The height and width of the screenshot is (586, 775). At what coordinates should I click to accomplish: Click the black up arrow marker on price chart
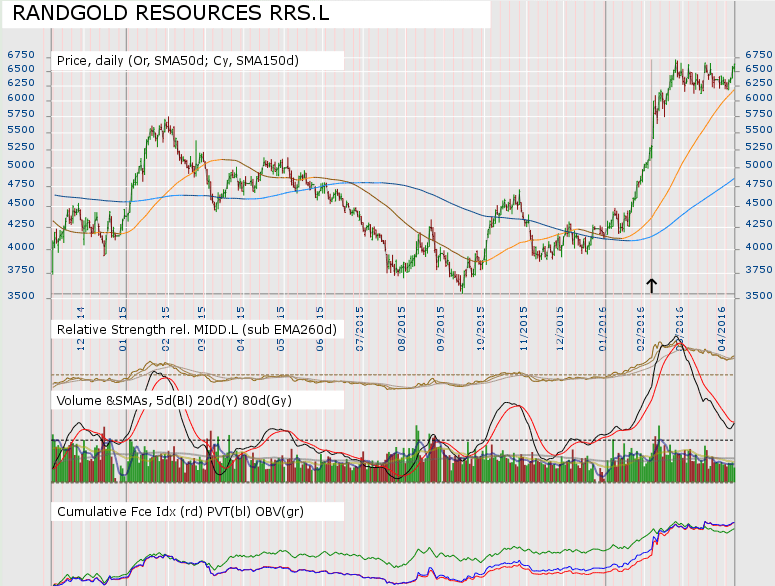coord(652,285)
